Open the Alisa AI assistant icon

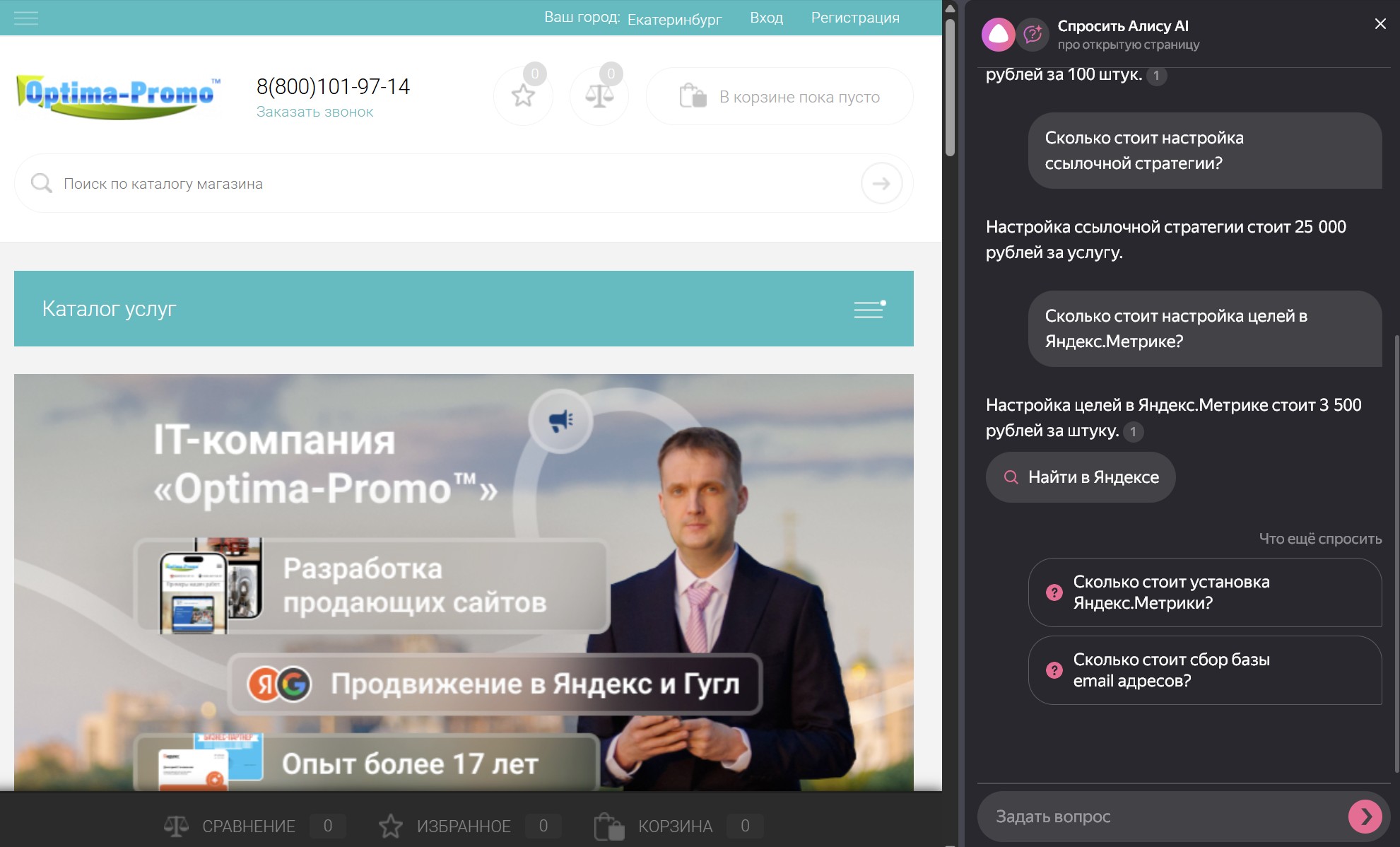click(x=998, y=33)
